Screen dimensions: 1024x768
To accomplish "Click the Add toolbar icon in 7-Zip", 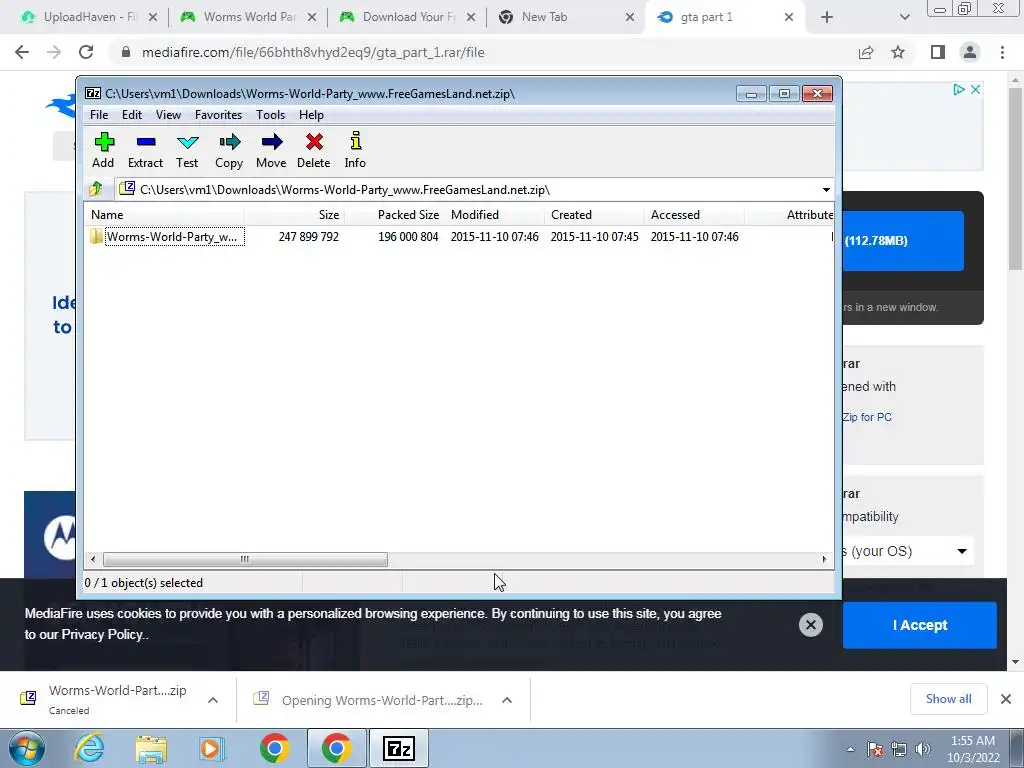I will click(104, 150).
